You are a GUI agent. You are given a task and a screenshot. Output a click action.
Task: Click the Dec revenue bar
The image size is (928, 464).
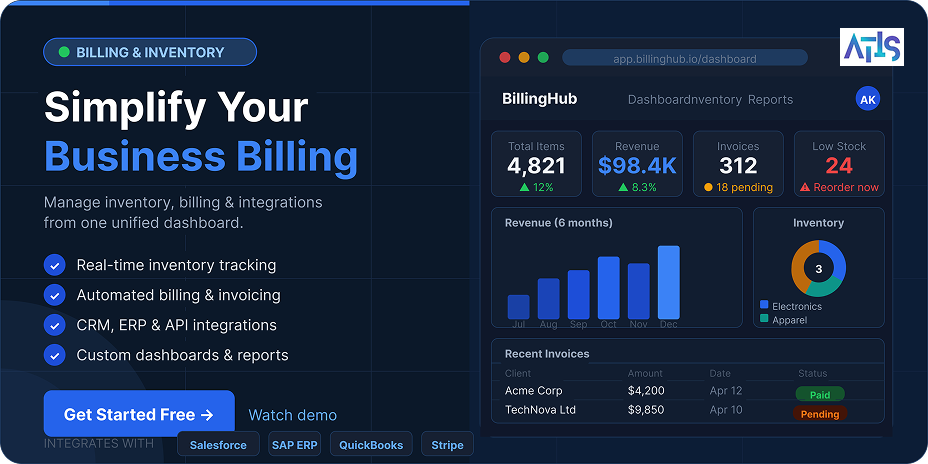(x=669, y=282)
